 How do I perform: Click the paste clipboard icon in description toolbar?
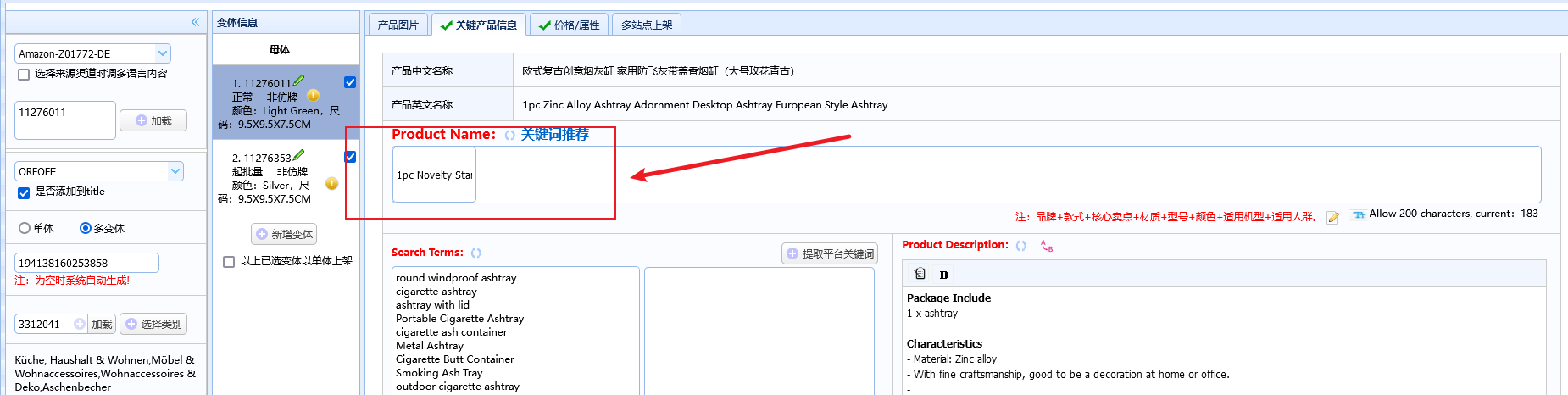tap(920, 274)
